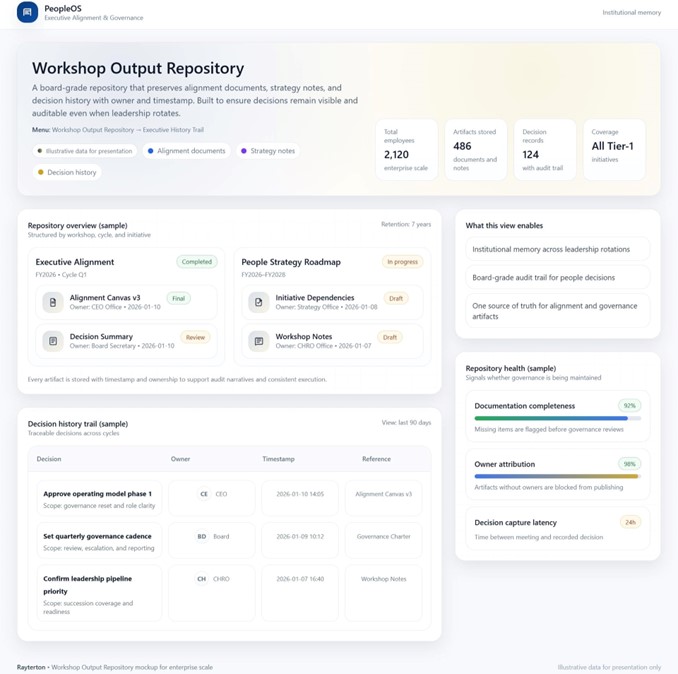The width and height of the screenshot is (678, 674).
Task: Select the Owner column header
Action: [x=180, y=459]
